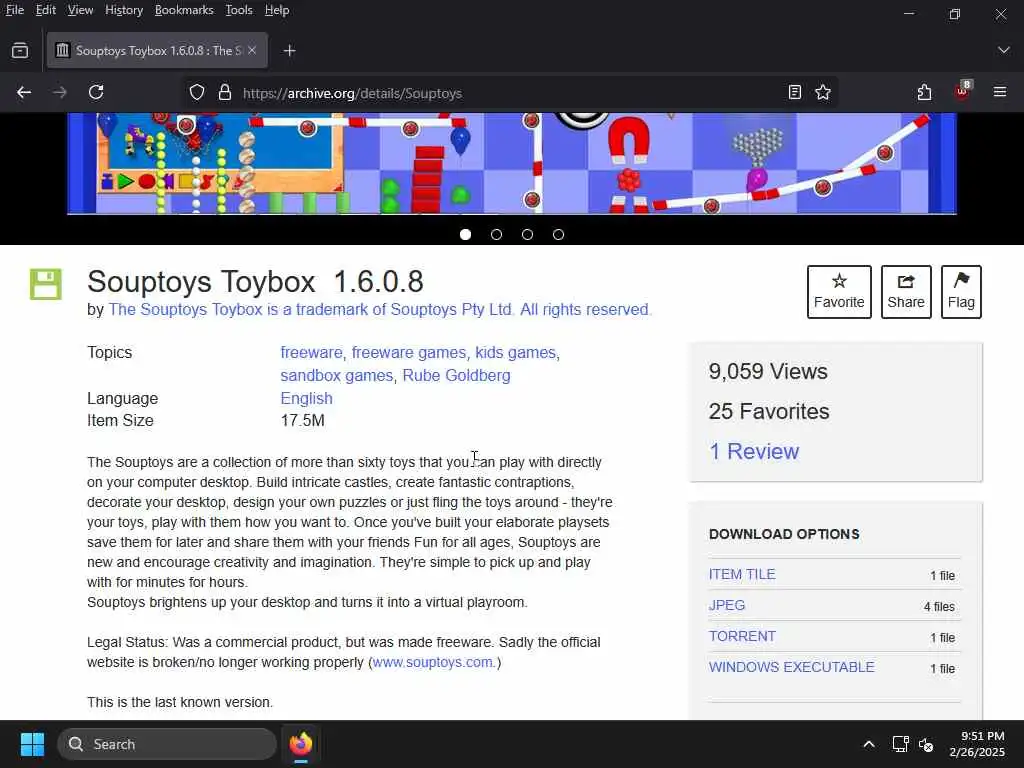Image resolution: width=1024 pixels, height=768 pixels.
Task: Open the Help menu
Action: (x=277, y=10)
